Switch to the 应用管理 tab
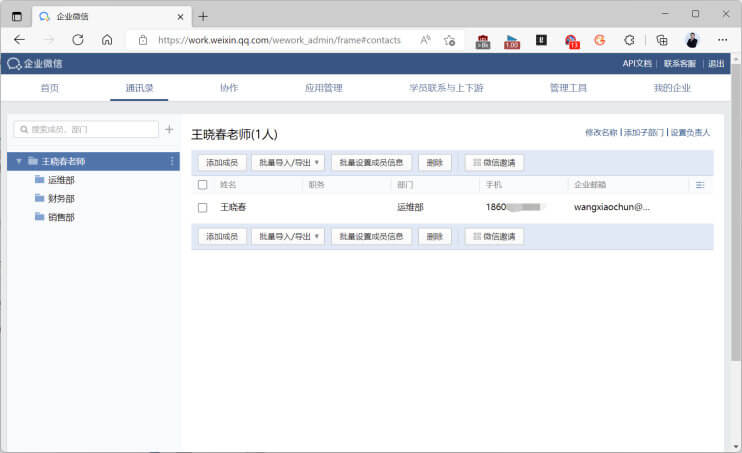The width and height of the screenshot is (742, 453). coord(324,88)
